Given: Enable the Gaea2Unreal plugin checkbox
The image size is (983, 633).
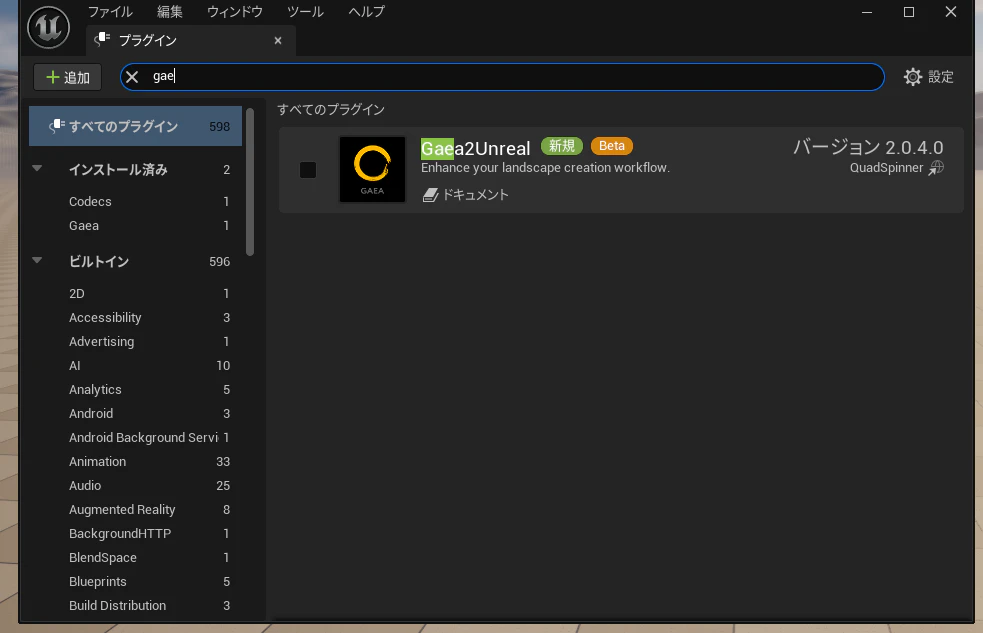Looking at the screenshot, I should [x=308, y=170].
